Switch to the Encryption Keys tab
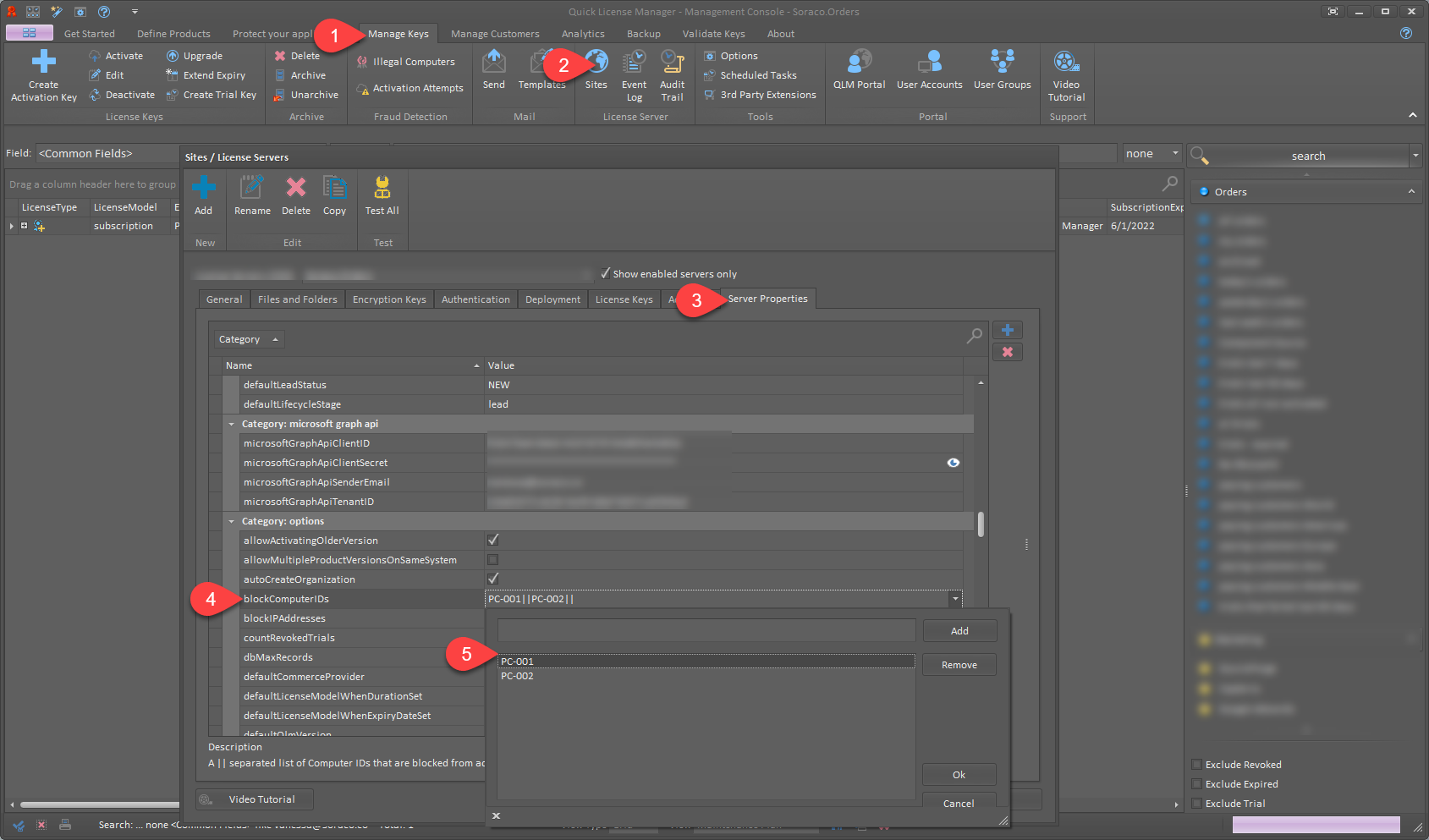This screenshot has width=1429, height=840. (x=389, y=299)
